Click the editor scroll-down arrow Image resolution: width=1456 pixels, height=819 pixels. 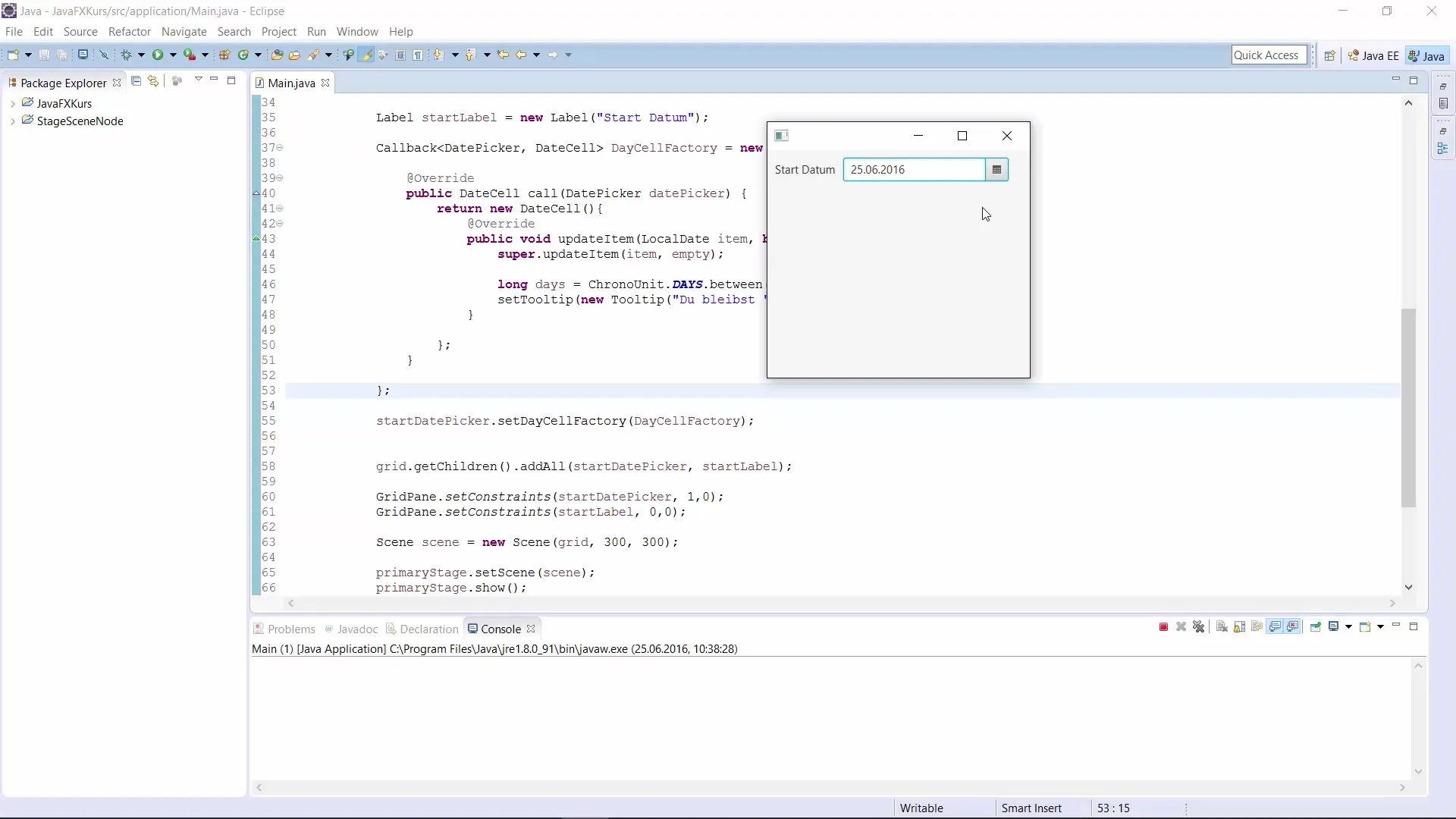(1408, 587)
